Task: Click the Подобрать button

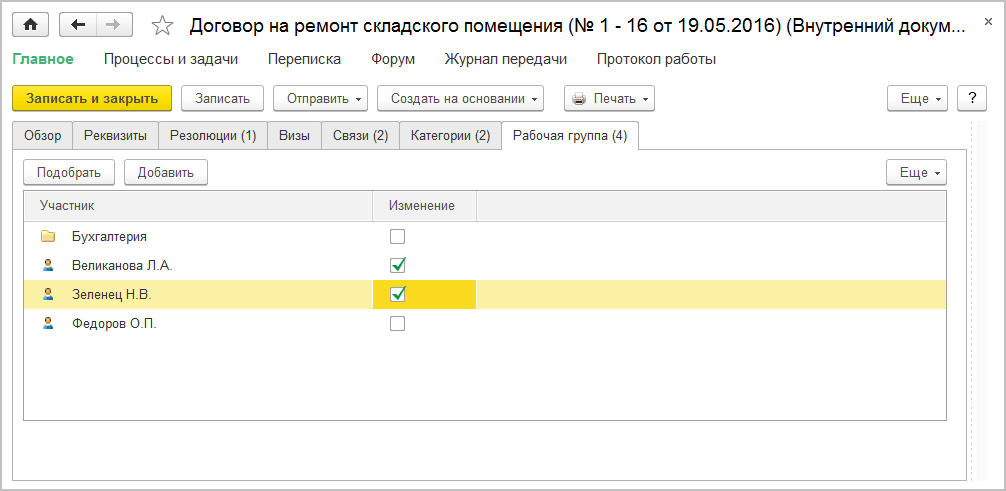Action: tap(69, 172)
